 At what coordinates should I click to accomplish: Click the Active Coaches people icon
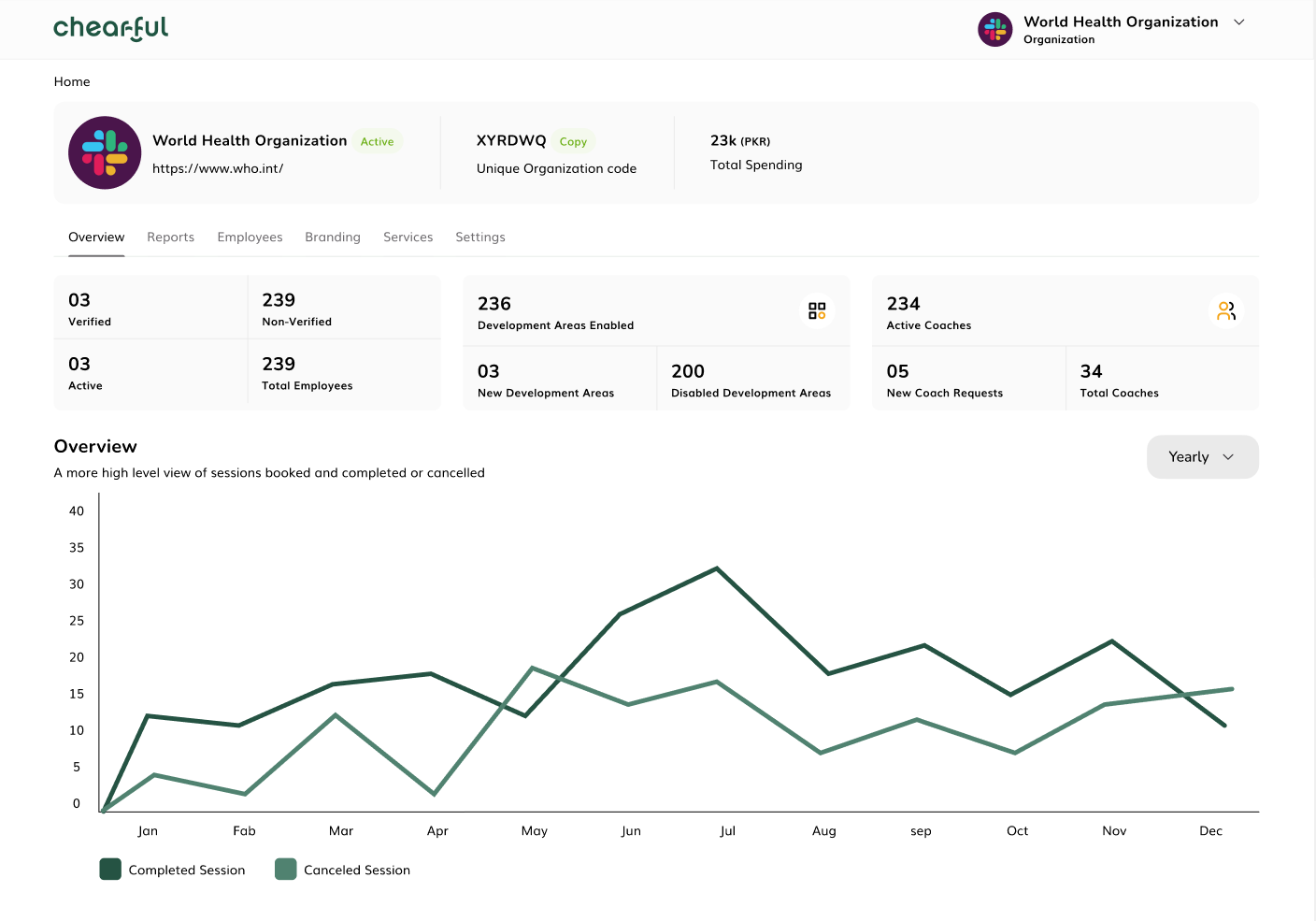1225,310
